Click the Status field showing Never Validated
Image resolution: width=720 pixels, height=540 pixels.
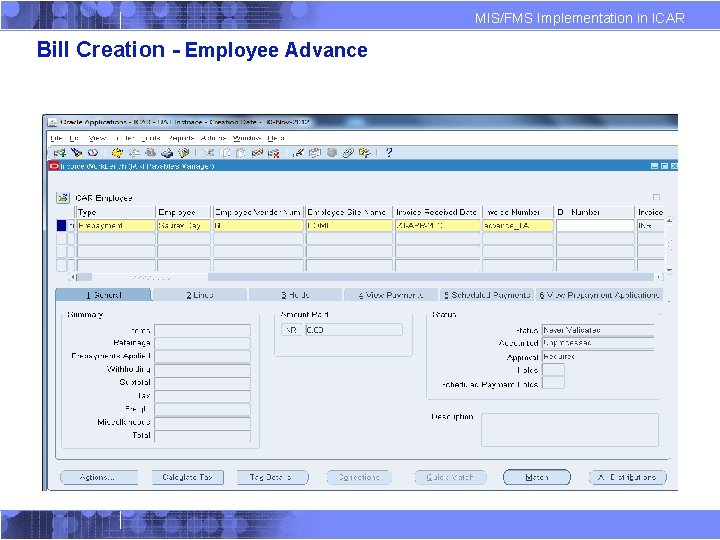point(598,330)
